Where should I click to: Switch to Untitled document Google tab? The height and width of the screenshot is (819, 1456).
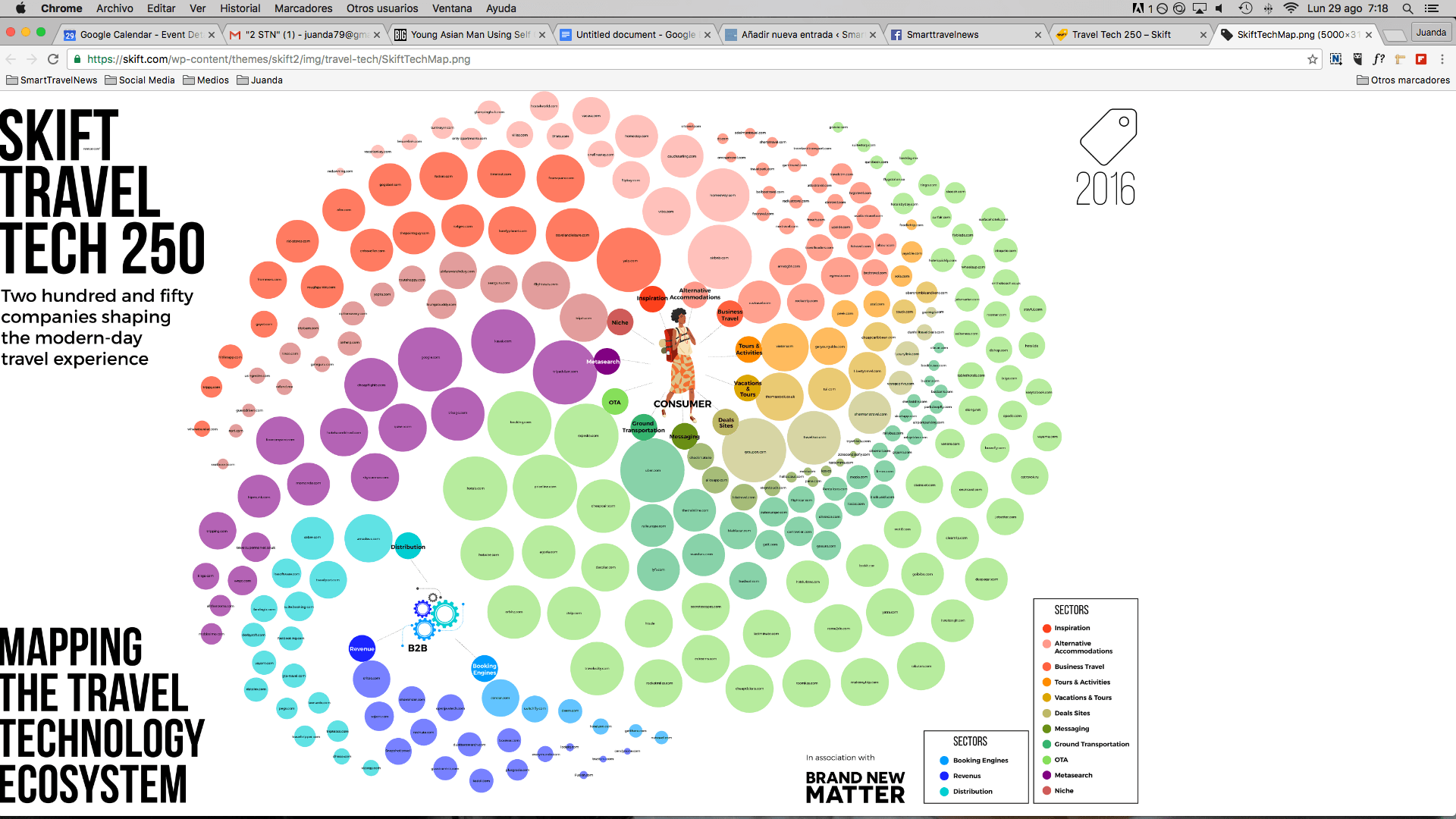(x=634, y=35)
